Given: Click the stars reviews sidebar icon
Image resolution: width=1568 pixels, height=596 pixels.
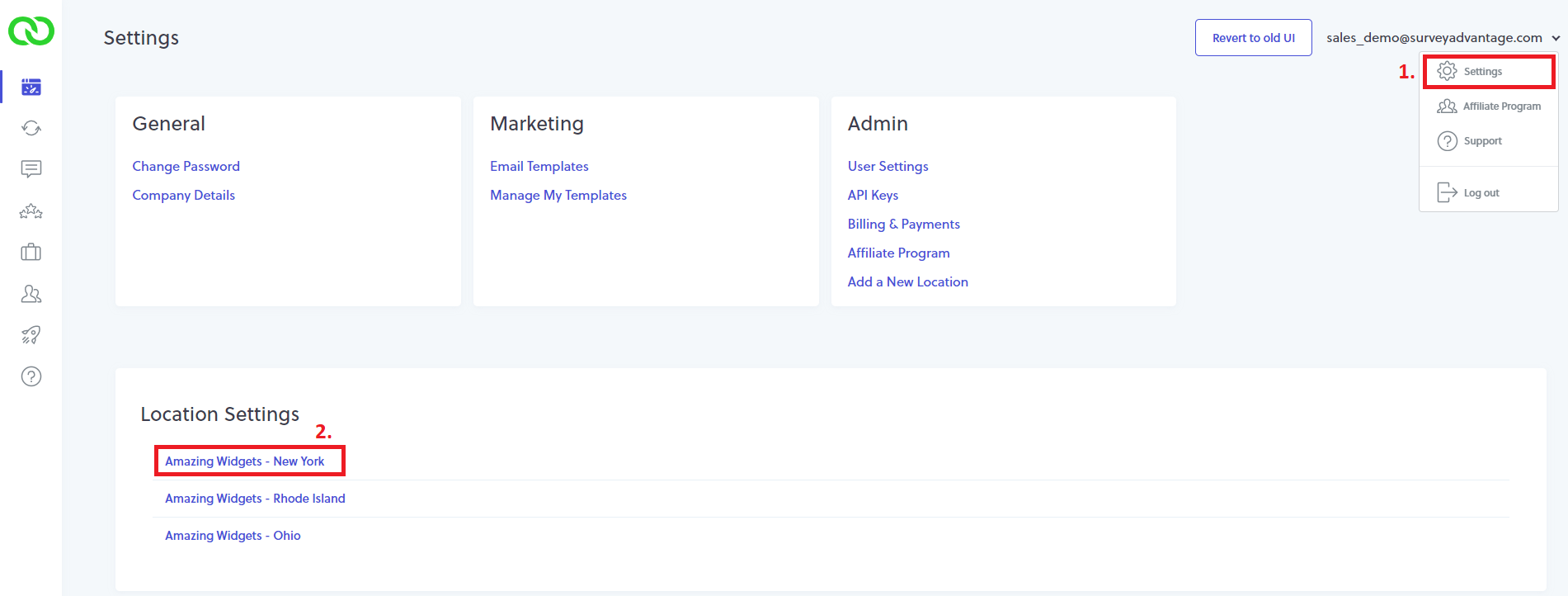Looking at the screenshot, I should pyautogui.click(x=31, y=211).
